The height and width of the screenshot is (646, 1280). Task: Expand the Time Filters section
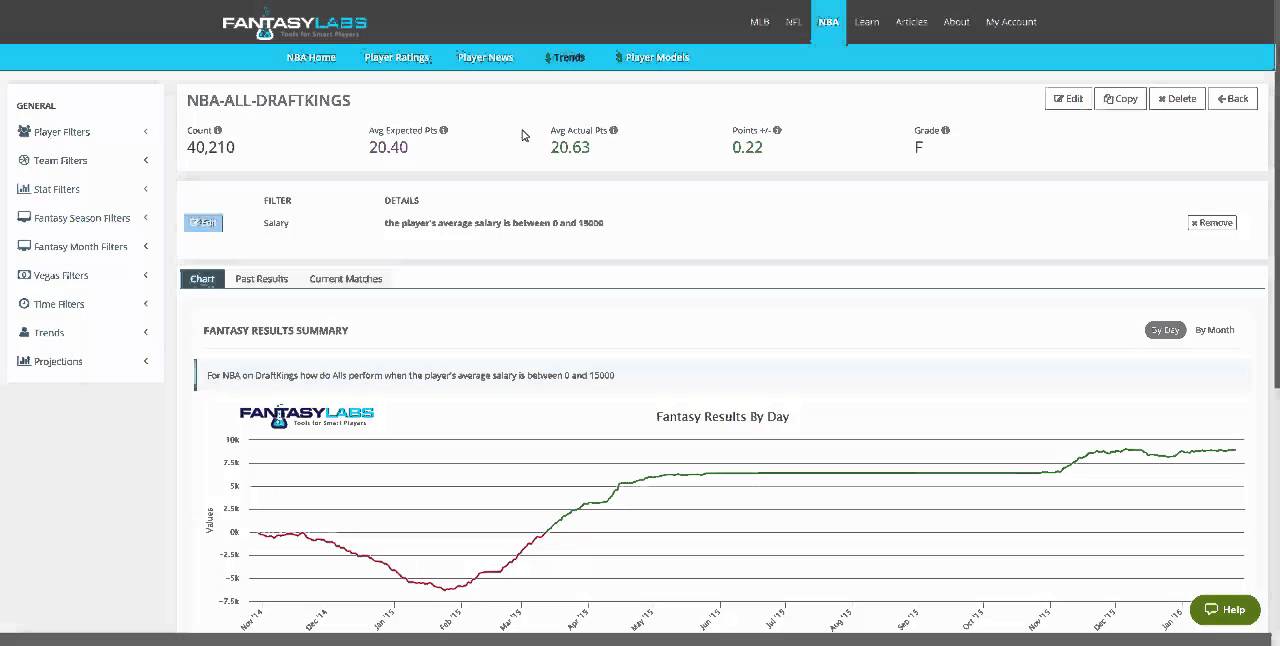(x=146, y=304)
